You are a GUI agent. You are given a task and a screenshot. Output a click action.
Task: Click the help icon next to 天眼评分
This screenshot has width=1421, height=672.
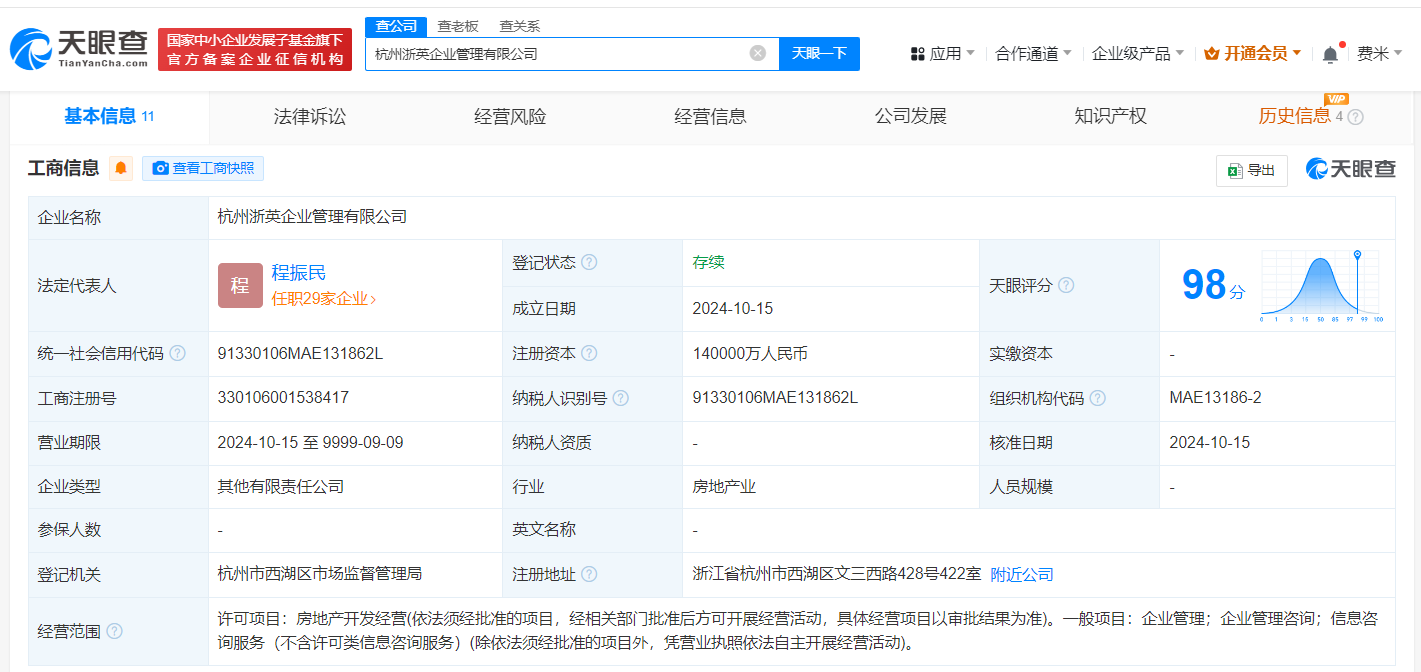coord(1066,285)
